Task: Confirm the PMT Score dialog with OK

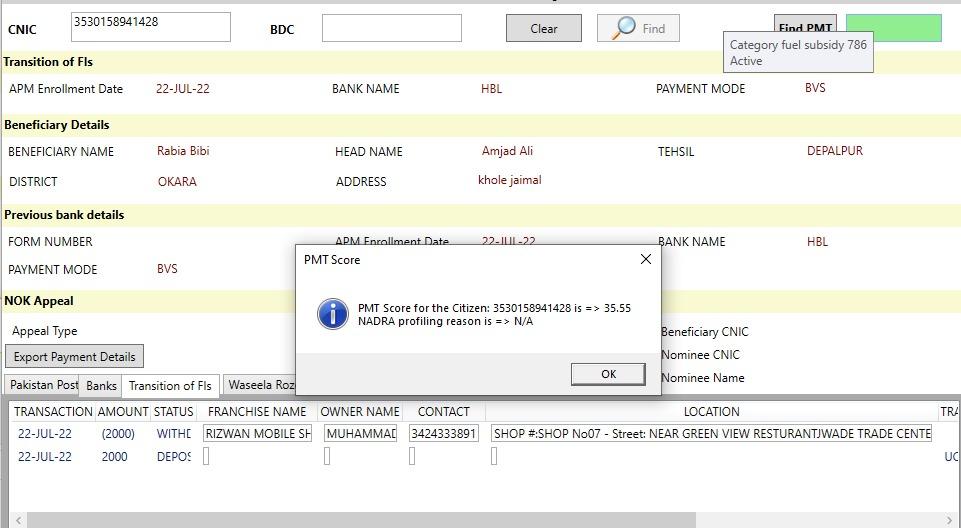Action: pos(608,374)
